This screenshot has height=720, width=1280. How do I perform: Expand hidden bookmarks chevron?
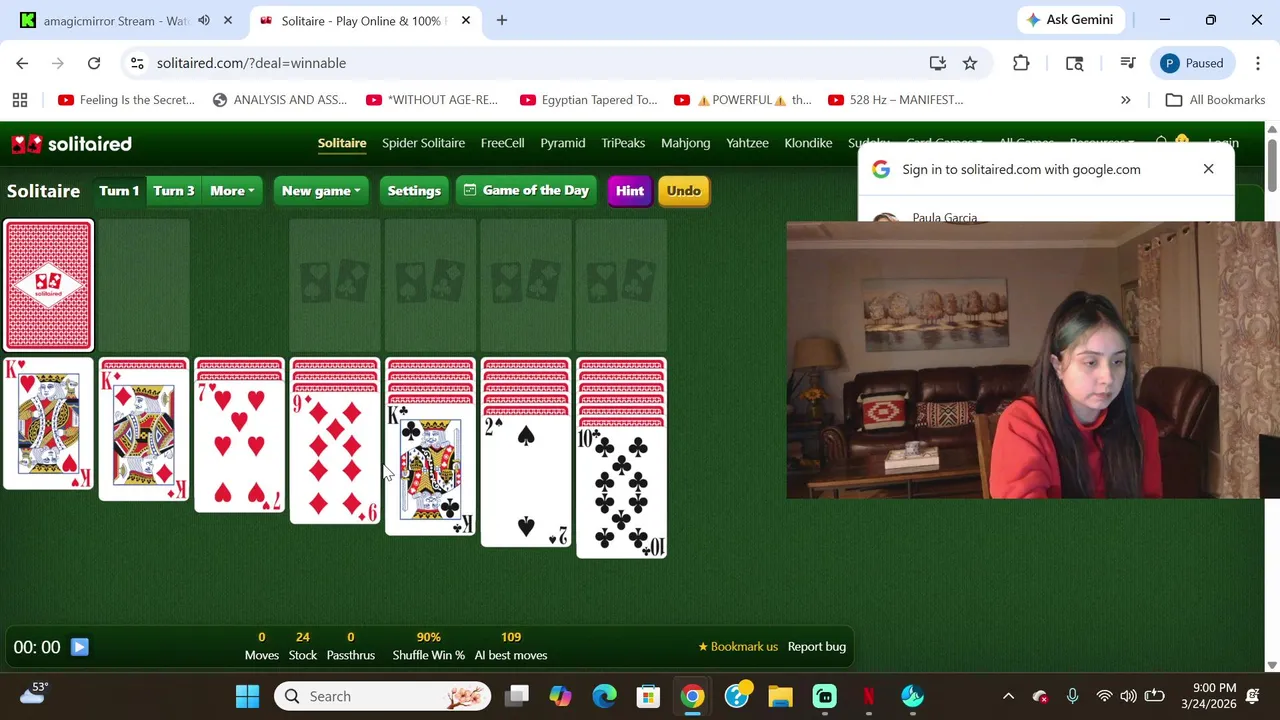pyautogui.click(x=1126, y=100)
